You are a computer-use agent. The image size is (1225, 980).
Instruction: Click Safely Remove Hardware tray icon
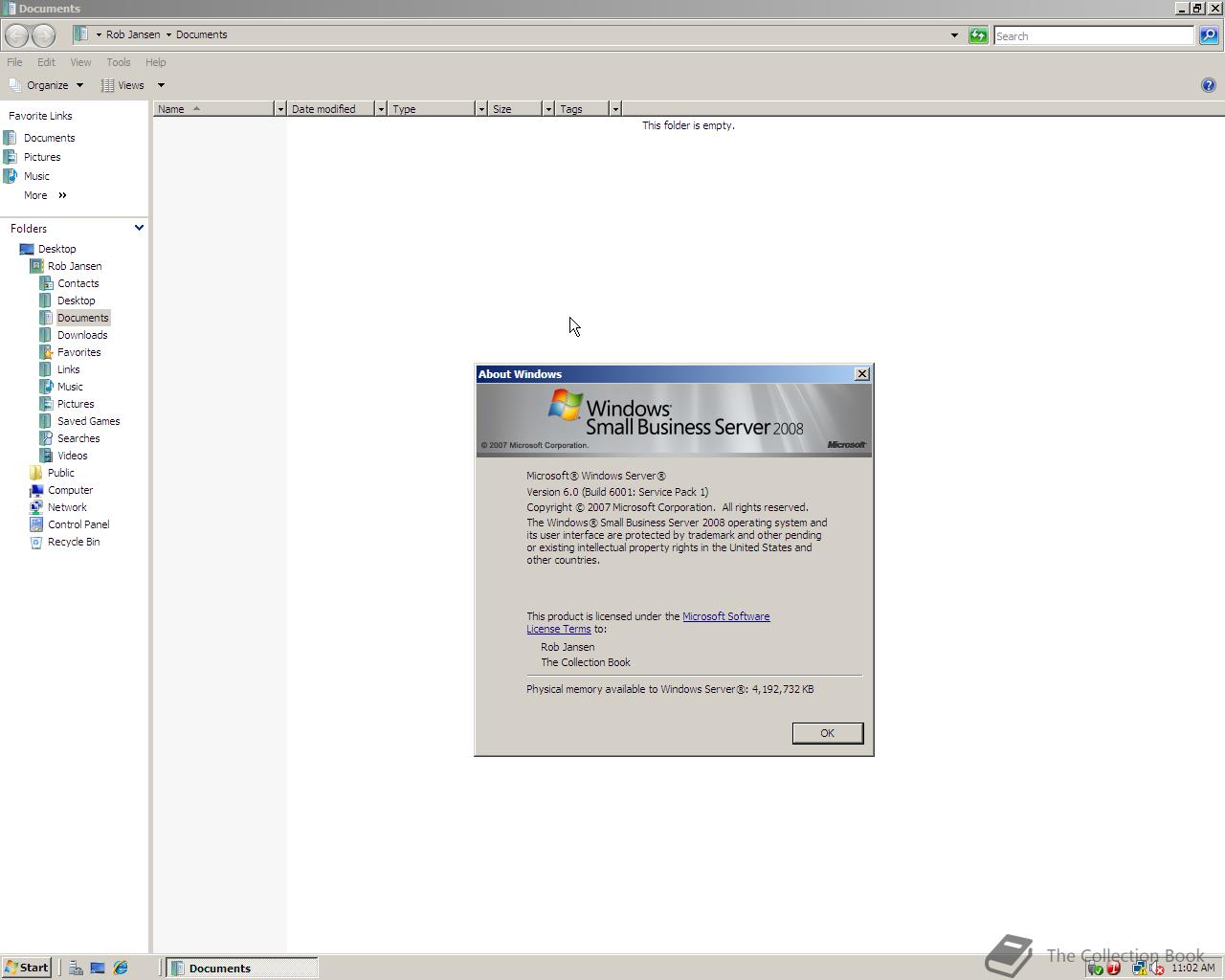(x=1095, y=969)
